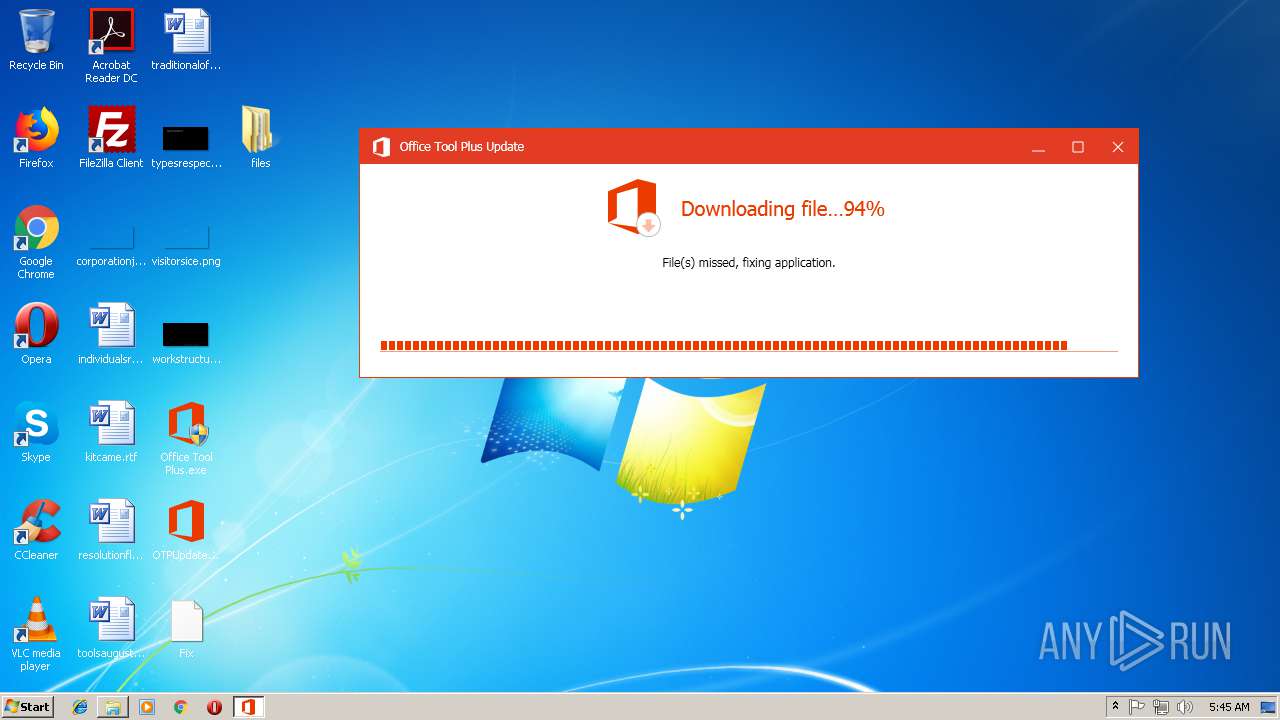
Task: Select the individualsr Word document
Action: (111, 334)
